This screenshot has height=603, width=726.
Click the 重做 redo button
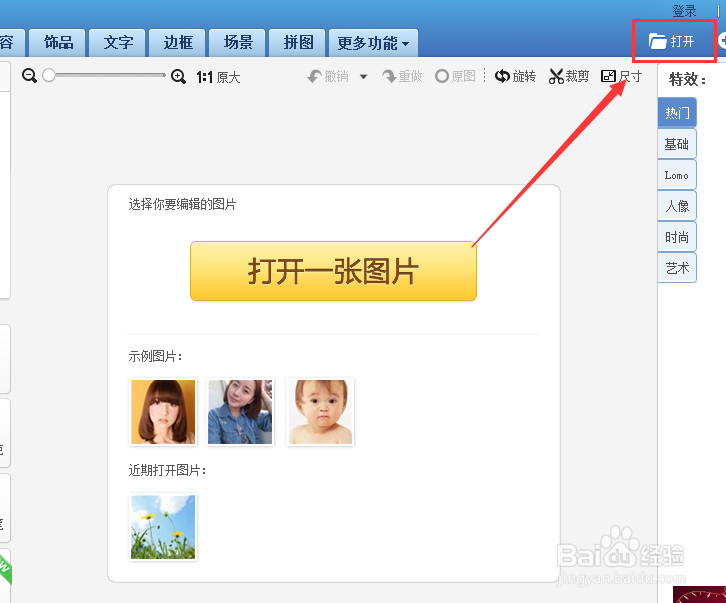[x=402, y=76]
